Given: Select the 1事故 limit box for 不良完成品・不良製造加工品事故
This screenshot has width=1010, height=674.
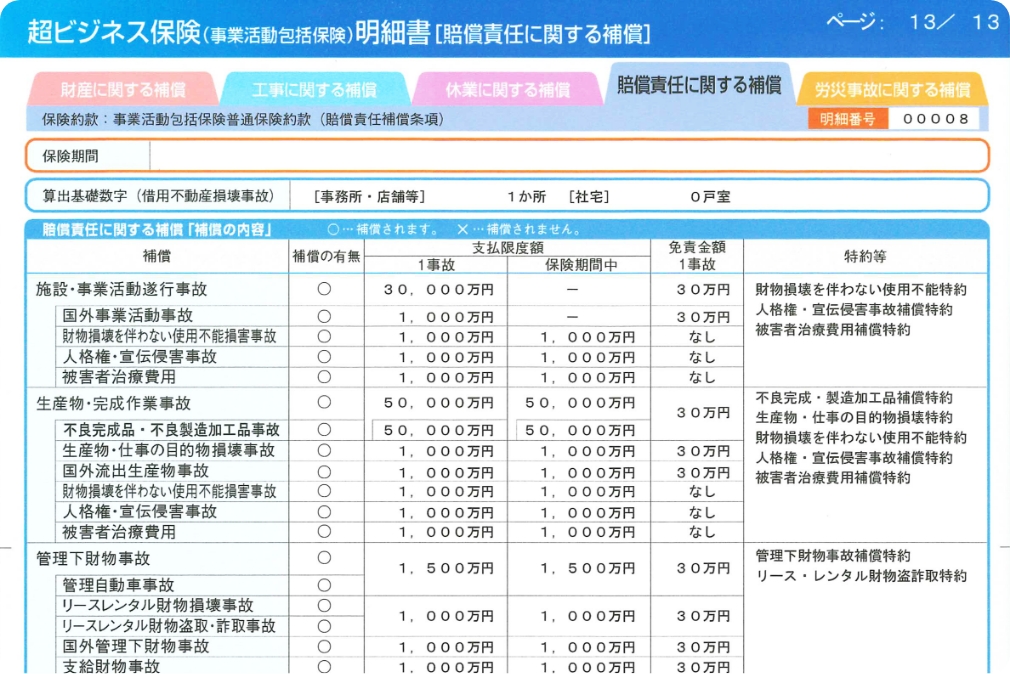Looking at the screenshot, I should [x=437, y=430].
